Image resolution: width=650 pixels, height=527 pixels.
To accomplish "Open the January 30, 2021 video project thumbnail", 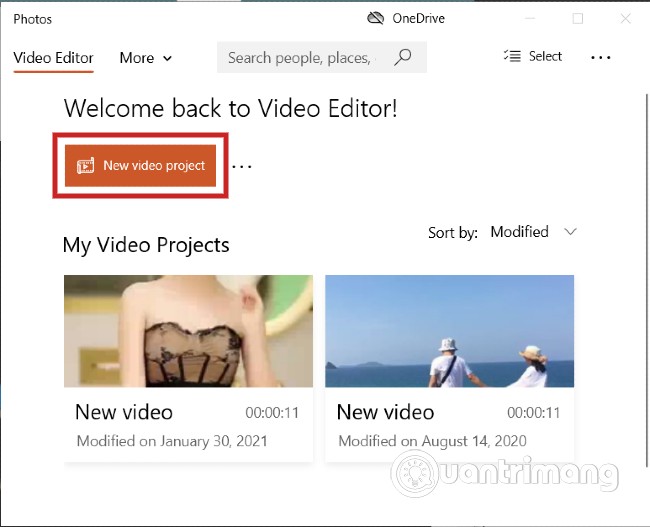I will pyautogui.click(x=189, y=331).
